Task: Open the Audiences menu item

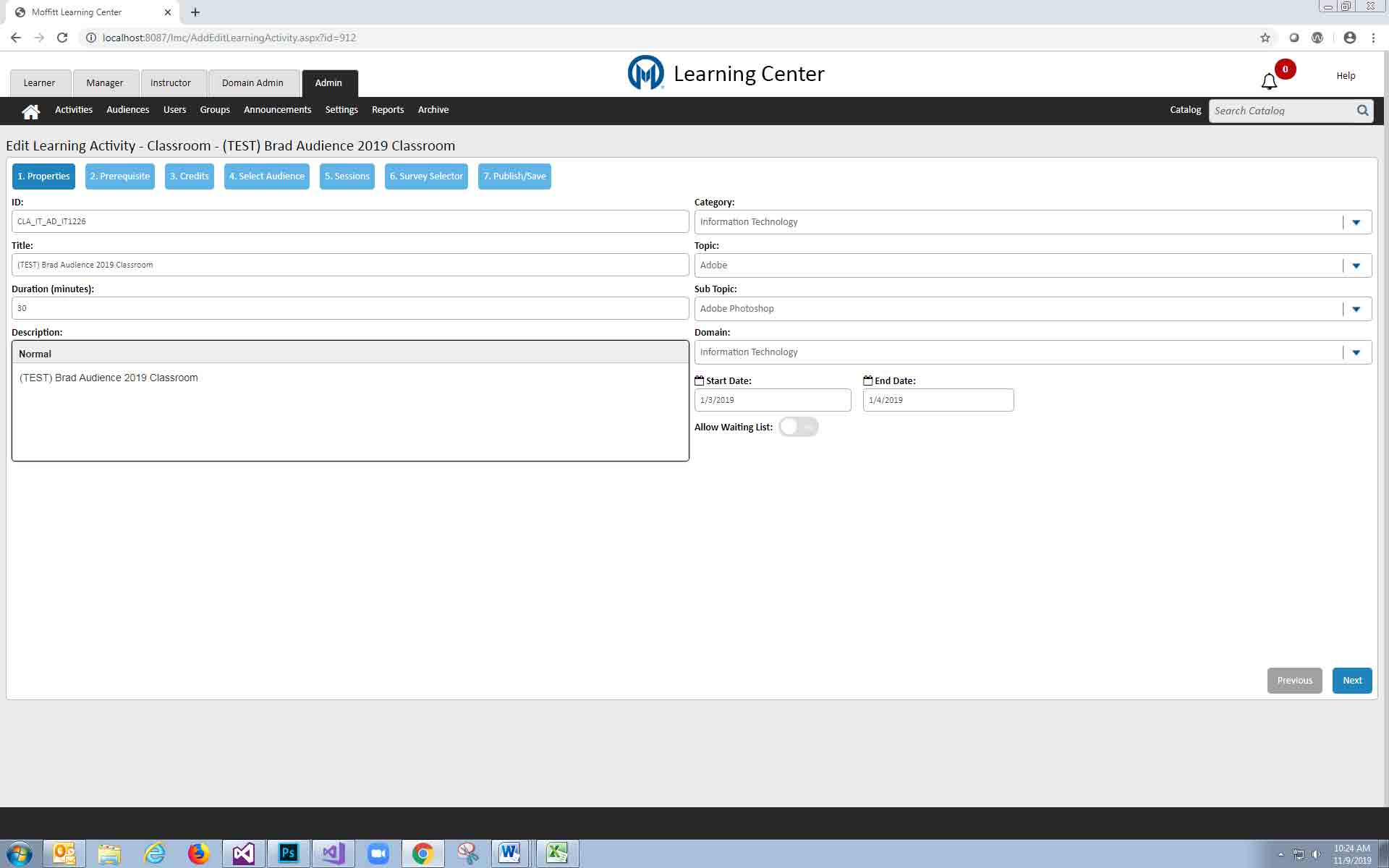Action: point(127,110)
